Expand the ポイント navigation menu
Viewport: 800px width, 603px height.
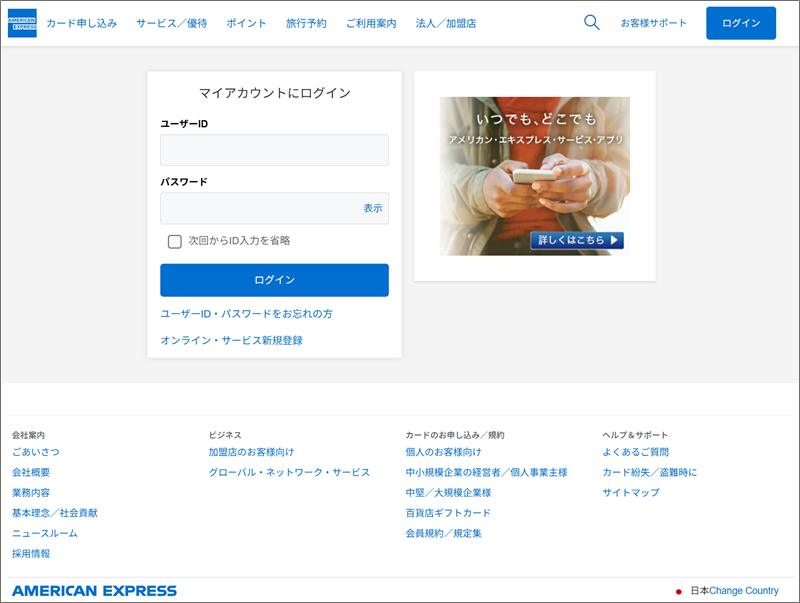[246, 23]
